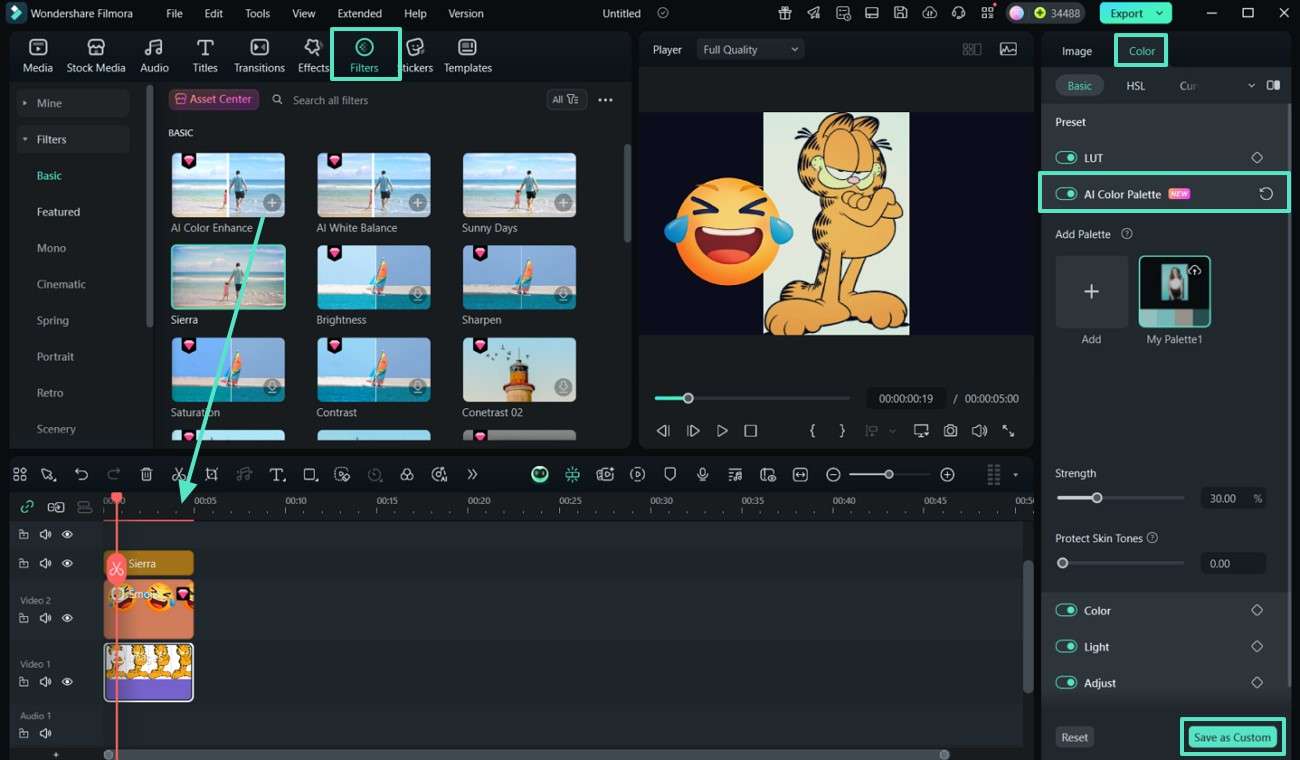
Task: Click the voiceover microphone icon
Action: click(703, 474)
